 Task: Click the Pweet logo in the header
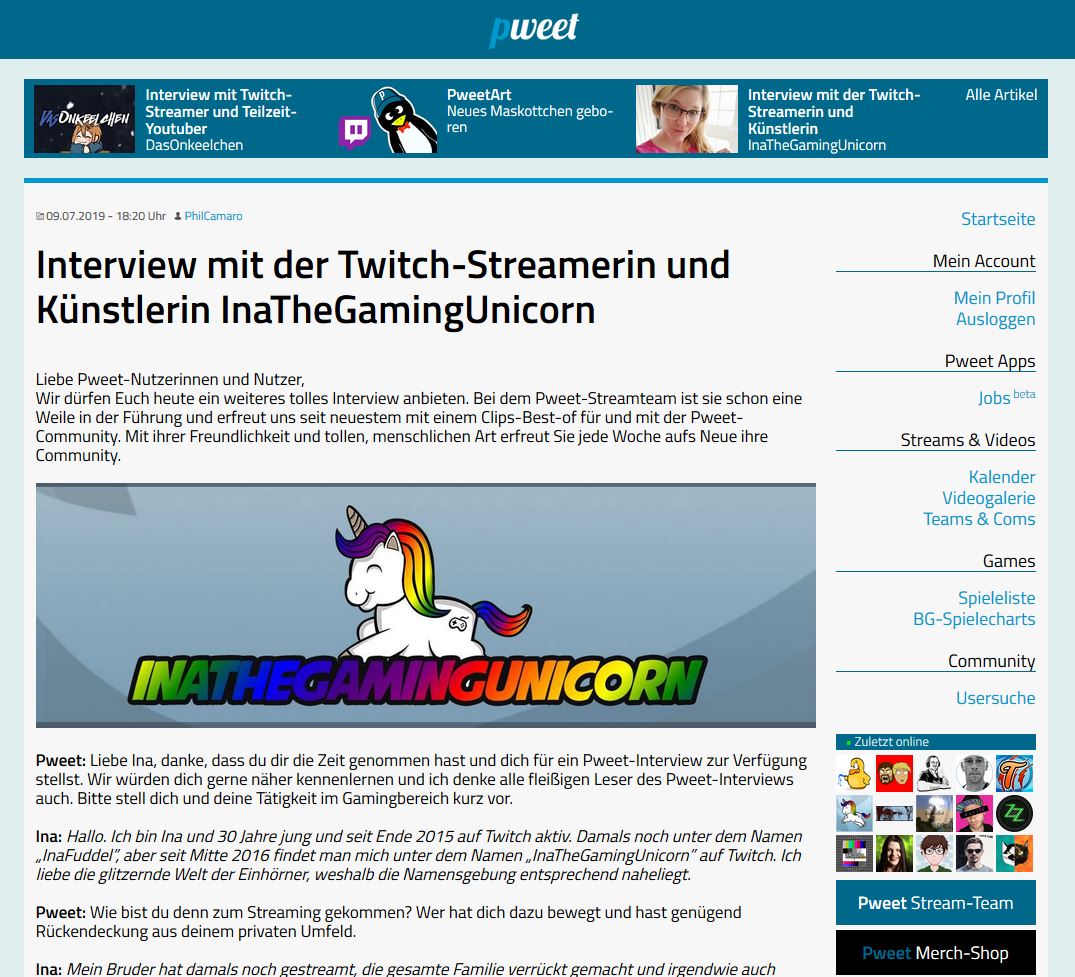point(534,29)
